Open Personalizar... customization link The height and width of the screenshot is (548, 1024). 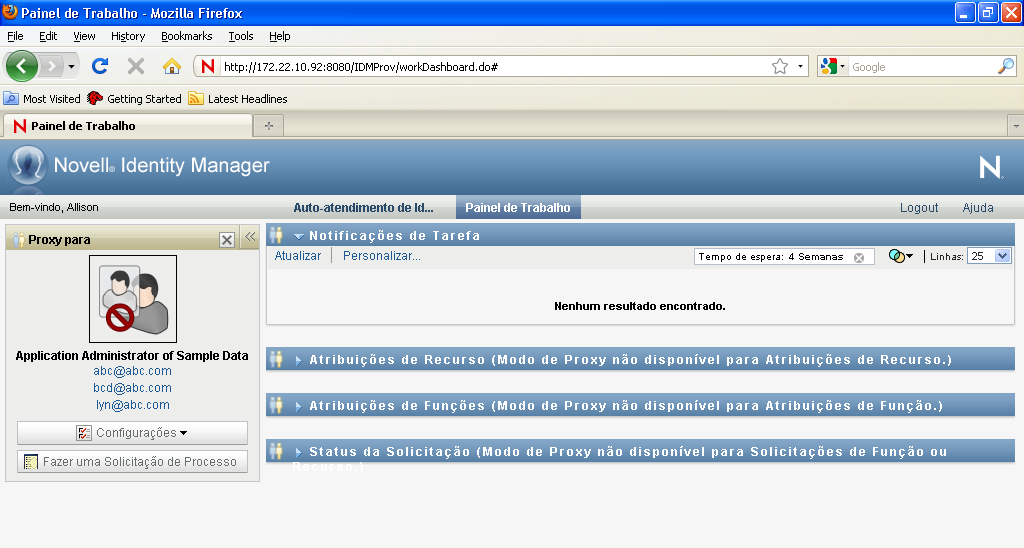[x=382, y=256]
